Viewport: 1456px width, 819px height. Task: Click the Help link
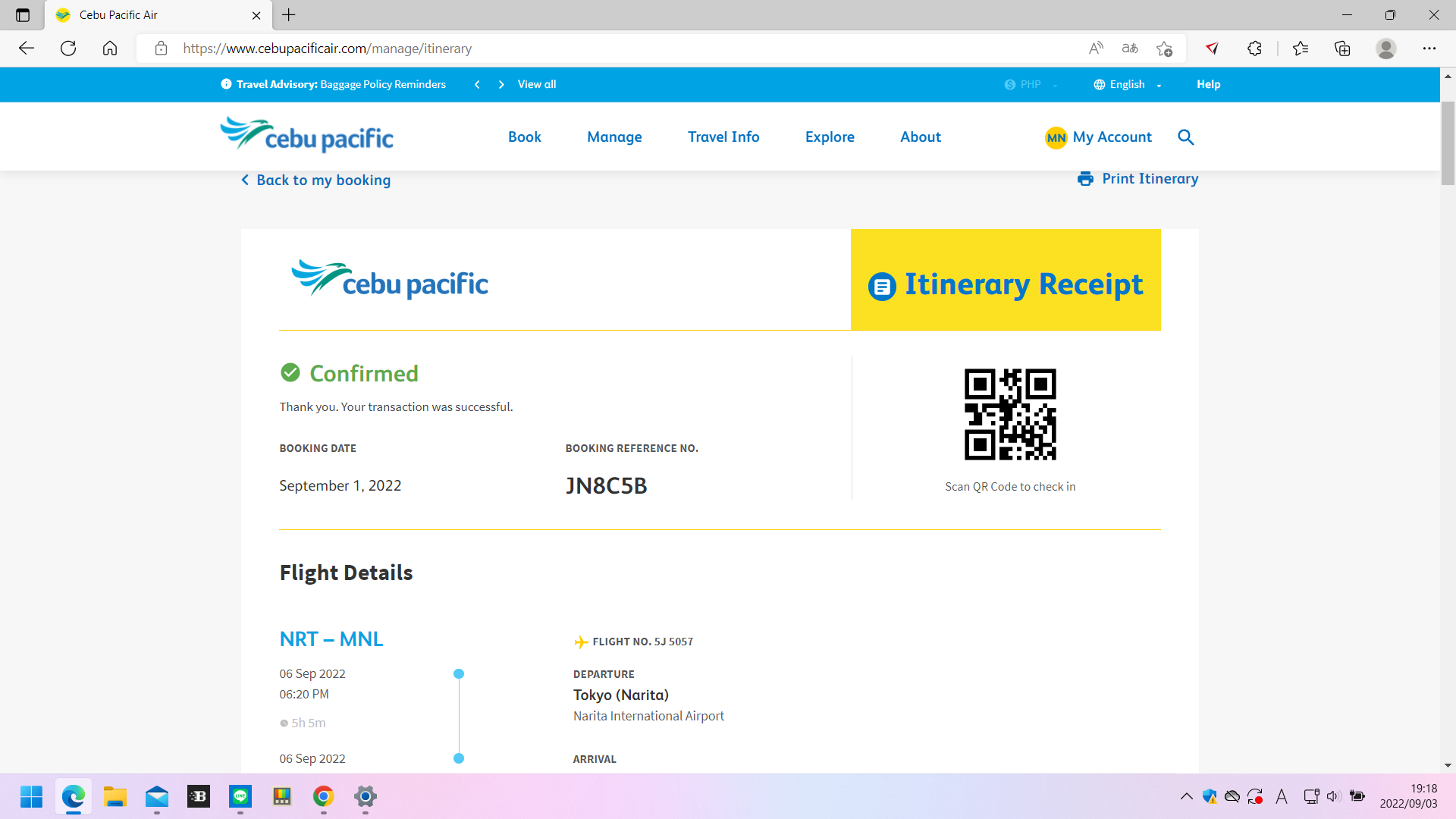(x=1209, y=84)
